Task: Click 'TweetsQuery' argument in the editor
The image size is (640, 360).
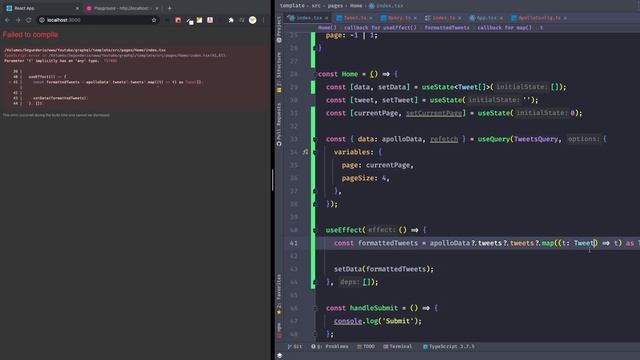Action: click(536, 139)
